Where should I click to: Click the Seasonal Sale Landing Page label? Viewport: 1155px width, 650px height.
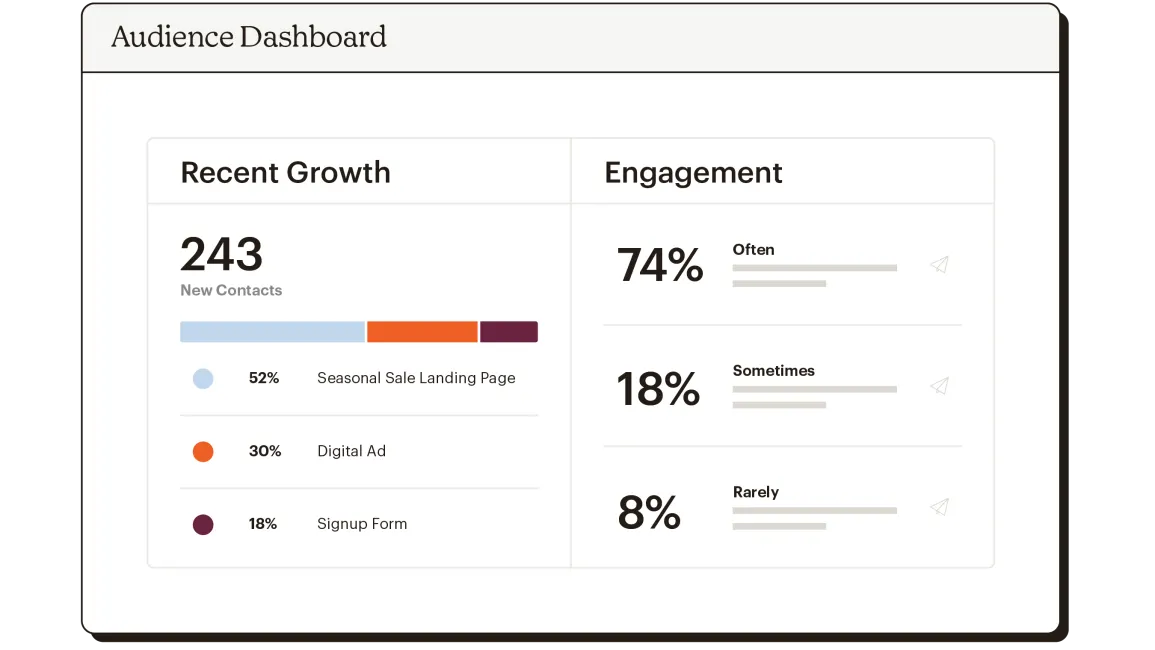pos(416,378)
